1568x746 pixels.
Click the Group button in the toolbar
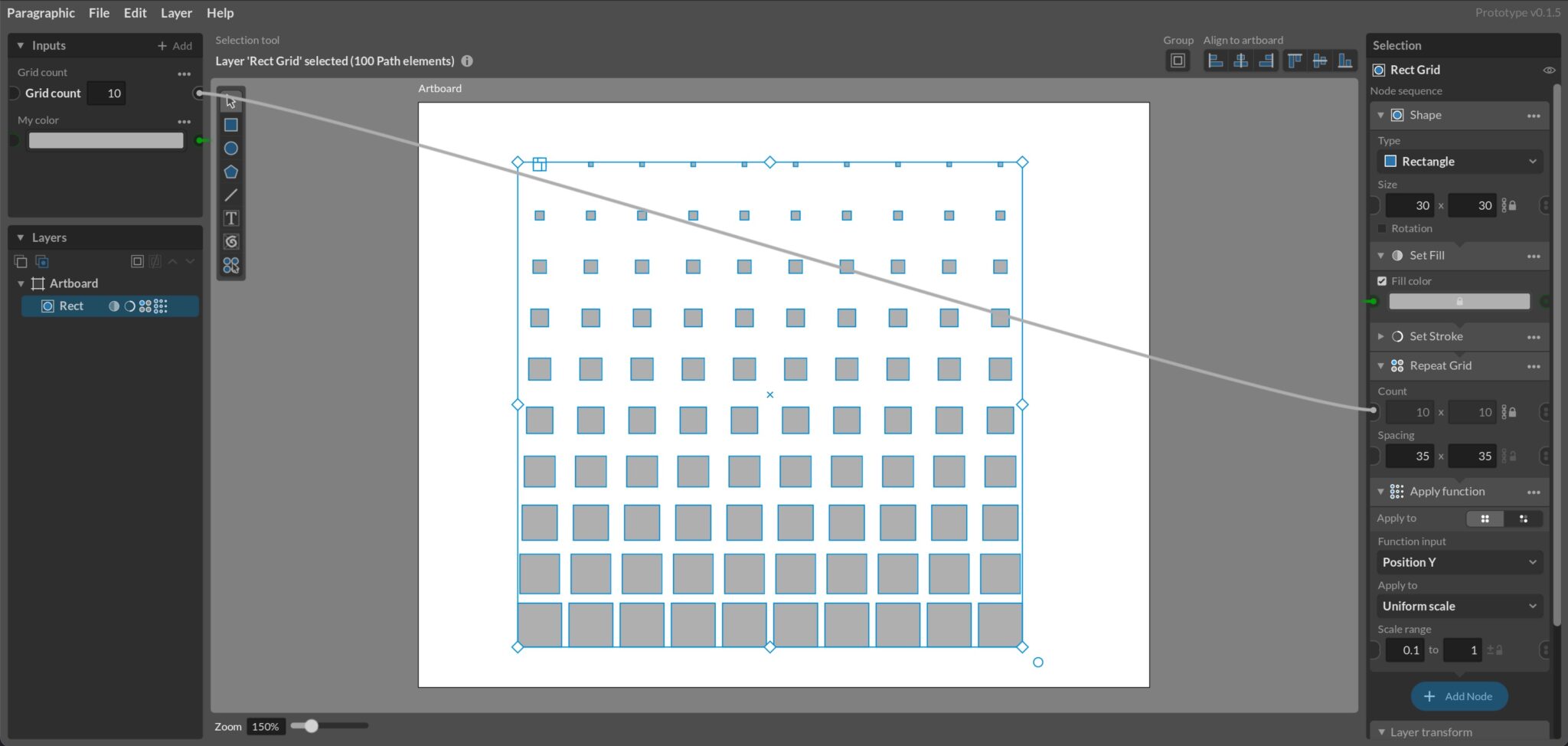1178,61
